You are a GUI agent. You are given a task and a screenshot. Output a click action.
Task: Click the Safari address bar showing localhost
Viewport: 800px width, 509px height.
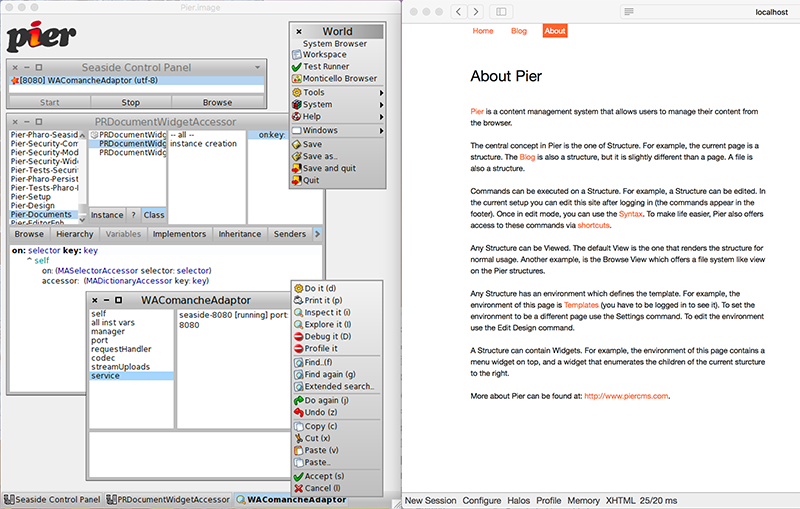tap(709, 12)
